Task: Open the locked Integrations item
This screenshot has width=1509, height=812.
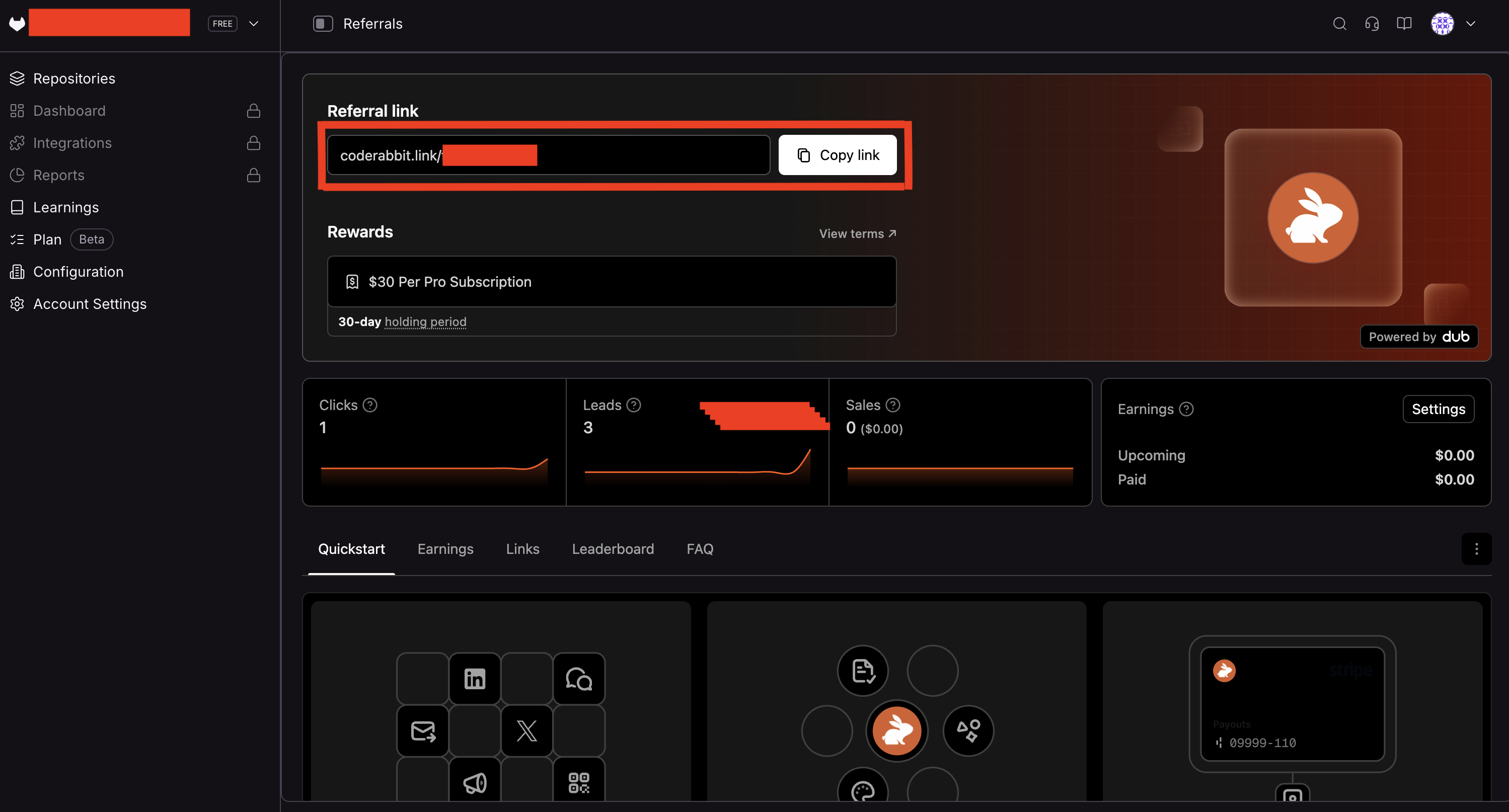Action: [x=135, y=143]
